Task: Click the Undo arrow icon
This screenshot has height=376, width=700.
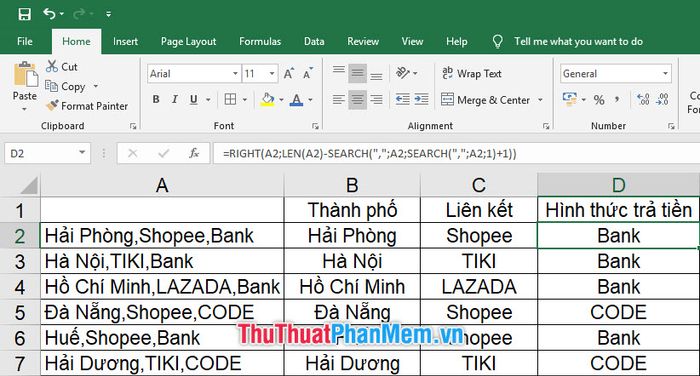Action: click(x=49, y=14)
